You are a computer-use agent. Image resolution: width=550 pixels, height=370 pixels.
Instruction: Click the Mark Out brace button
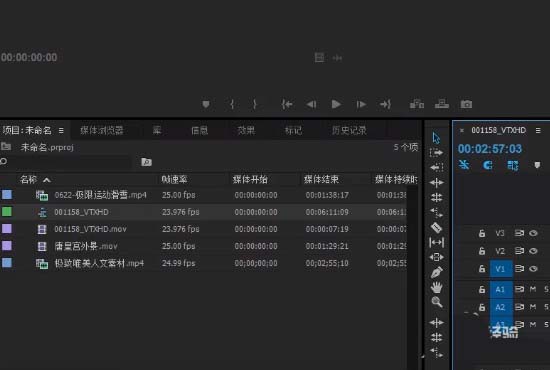click(x=255, y=104)
